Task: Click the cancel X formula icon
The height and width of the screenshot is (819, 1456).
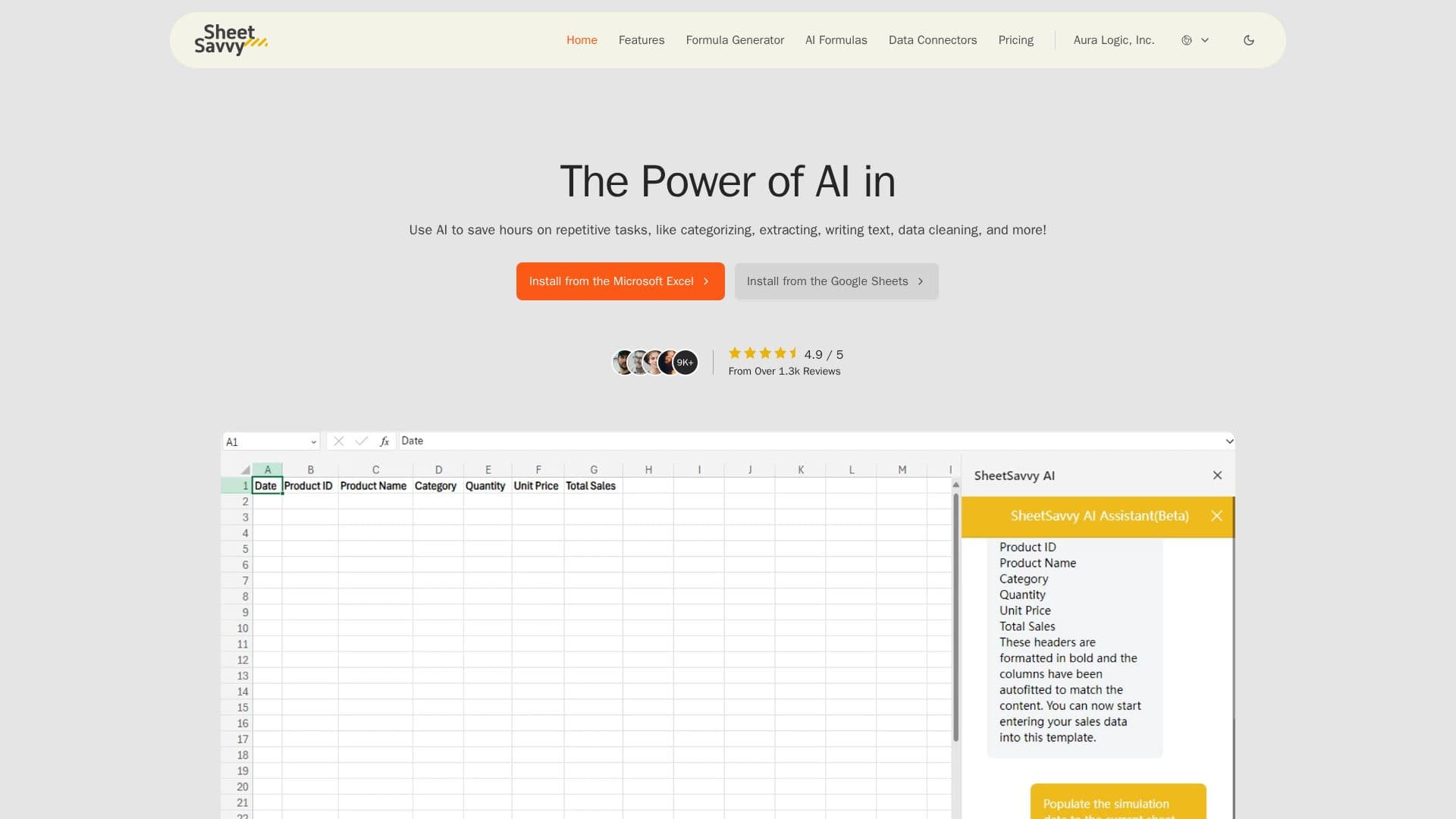Action: (339, 441)
